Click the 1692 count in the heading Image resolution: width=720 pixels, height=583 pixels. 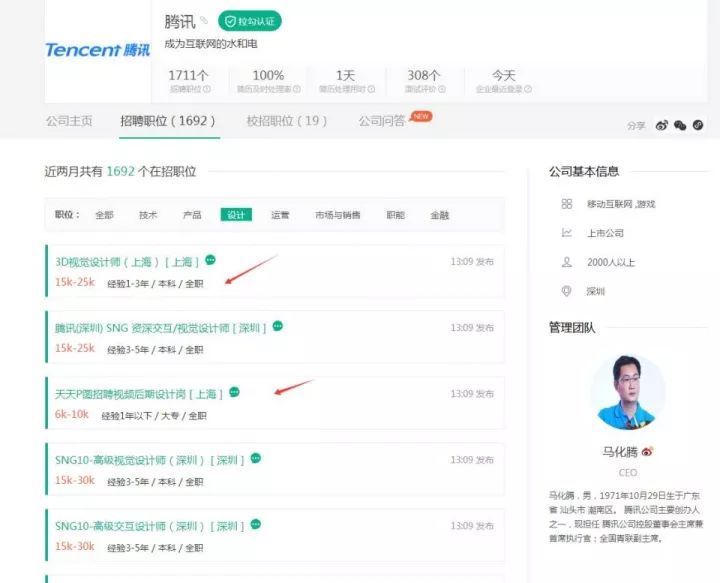[x=120, y=172]
